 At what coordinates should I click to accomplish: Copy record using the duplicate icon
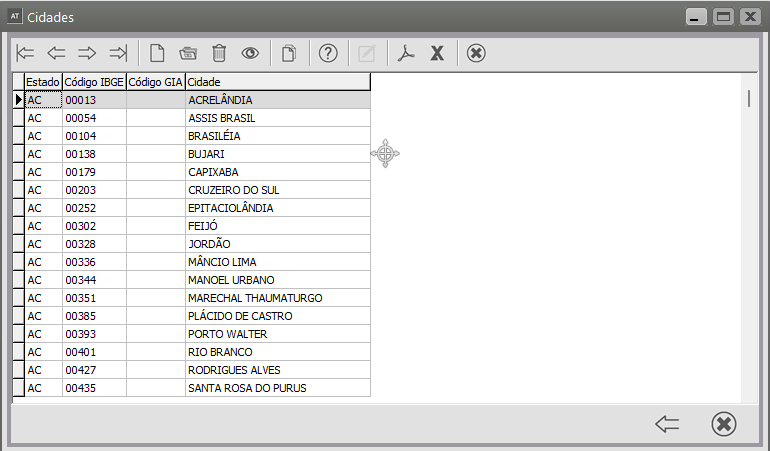click(289, 53)
